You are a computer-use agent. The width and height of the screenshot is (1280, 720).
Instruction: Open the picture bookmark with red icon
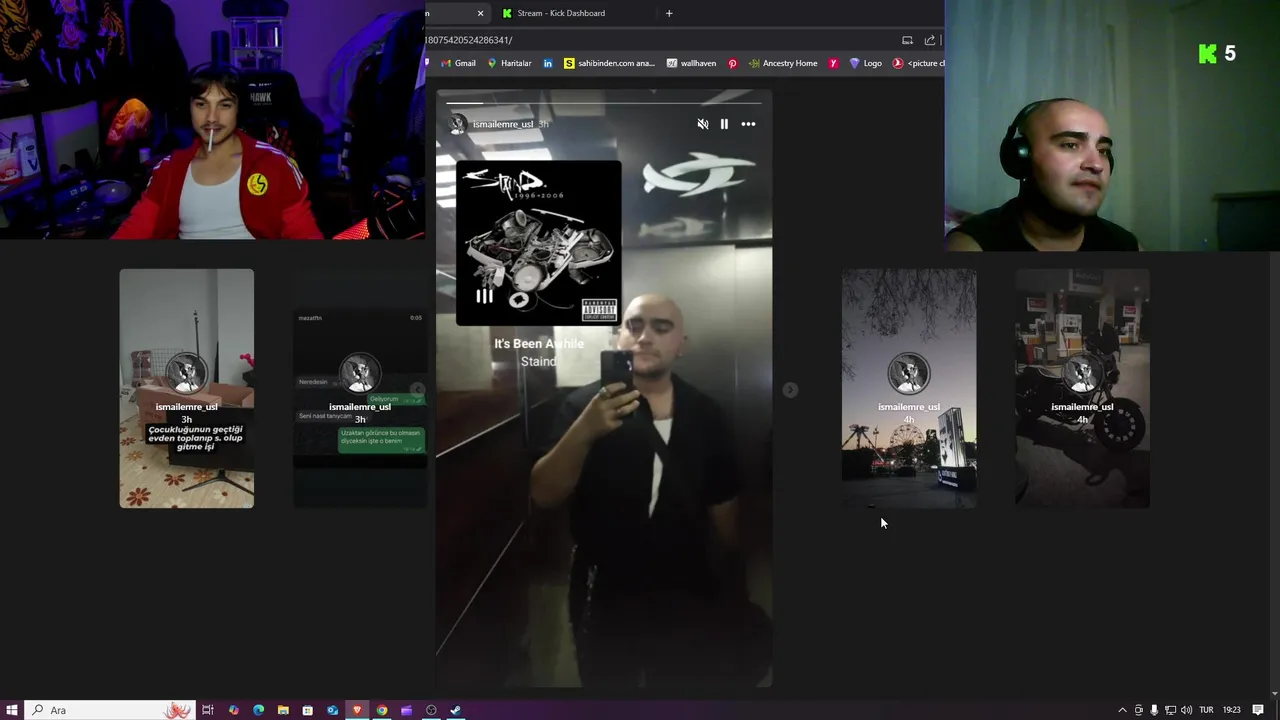tap(918, 63)
